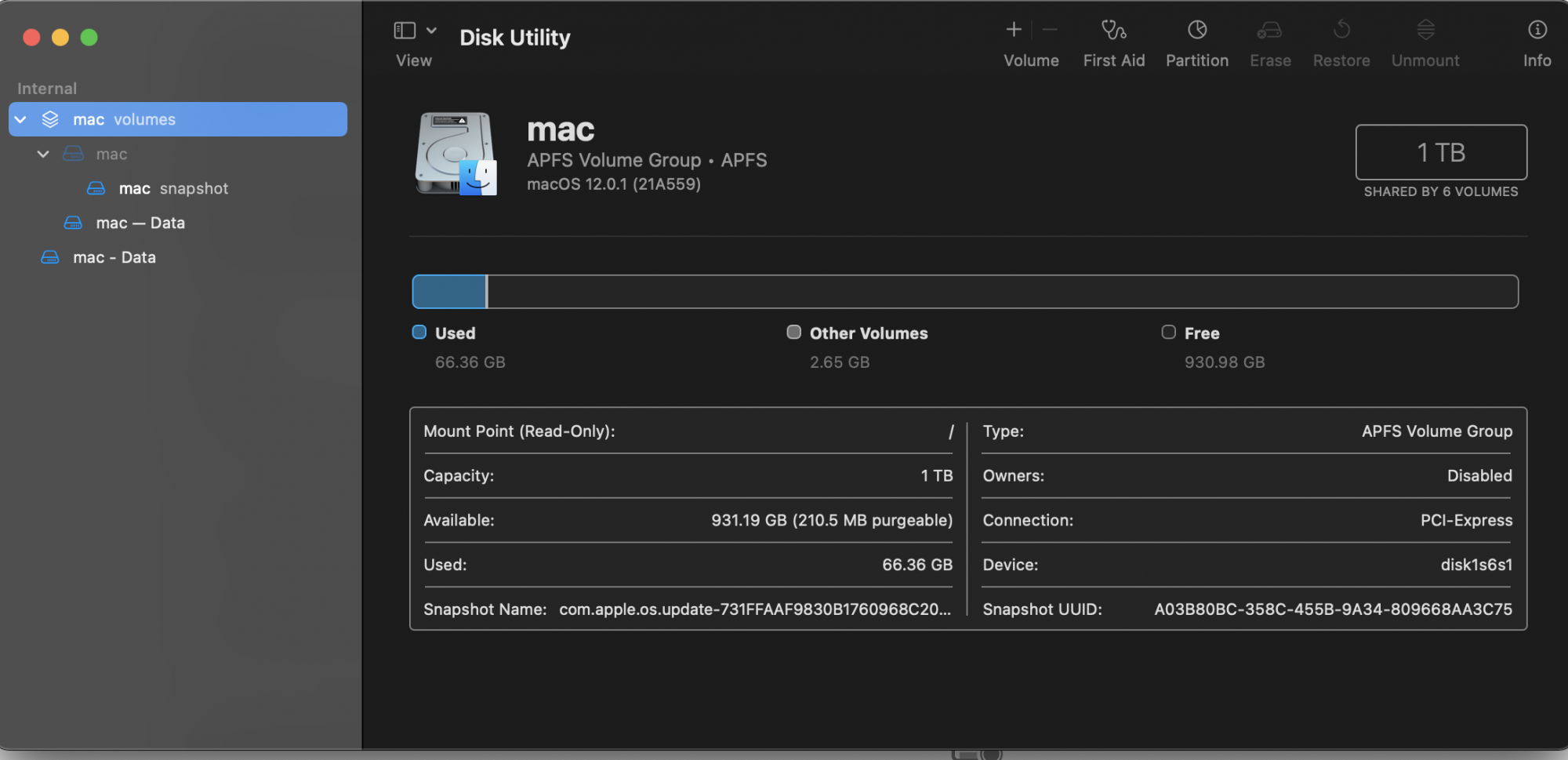Viewport: 1568px width, 760px height.
Task: Click the 'Volume' label under the plus and minus
Action: tap(1031, 60)
